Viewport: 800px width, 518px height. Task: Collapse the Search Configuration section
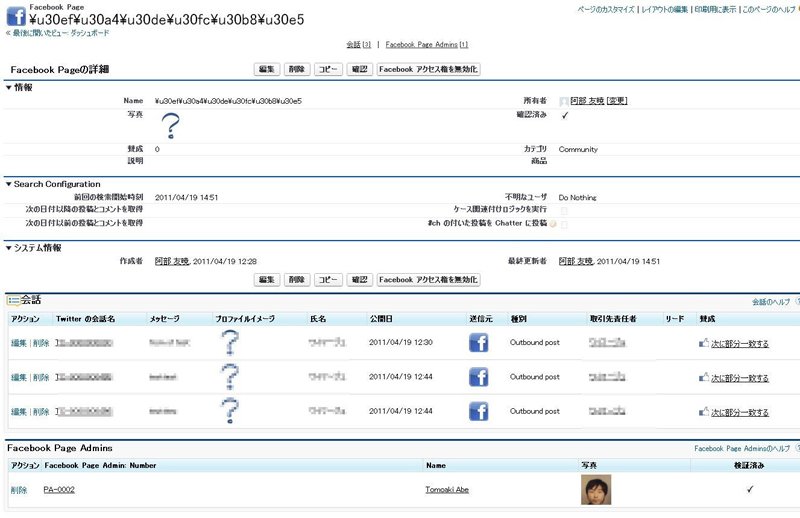[9, 184]
